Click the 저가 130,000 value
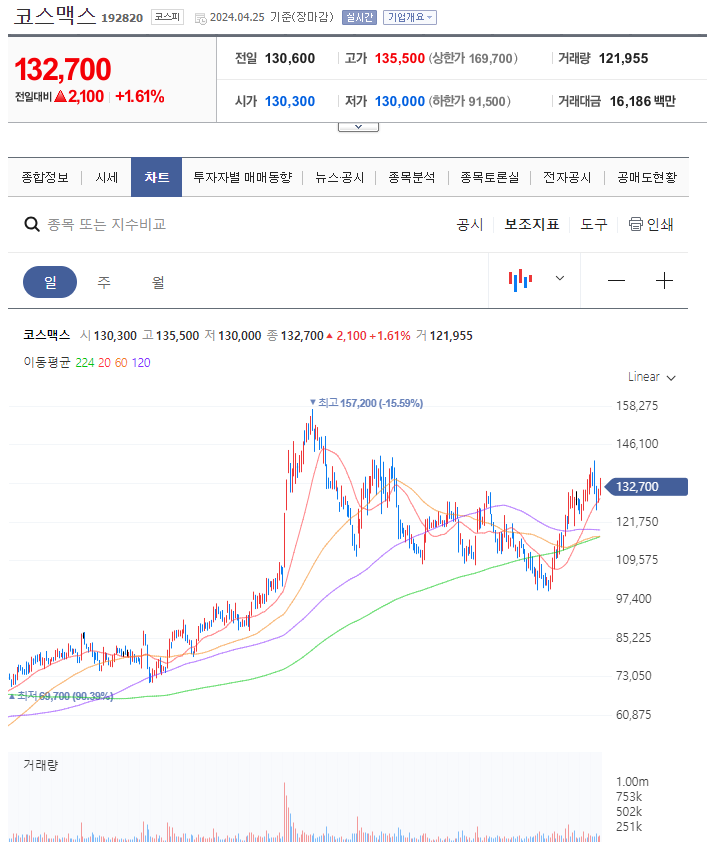 pyautogui.click(x=400, y=101)
